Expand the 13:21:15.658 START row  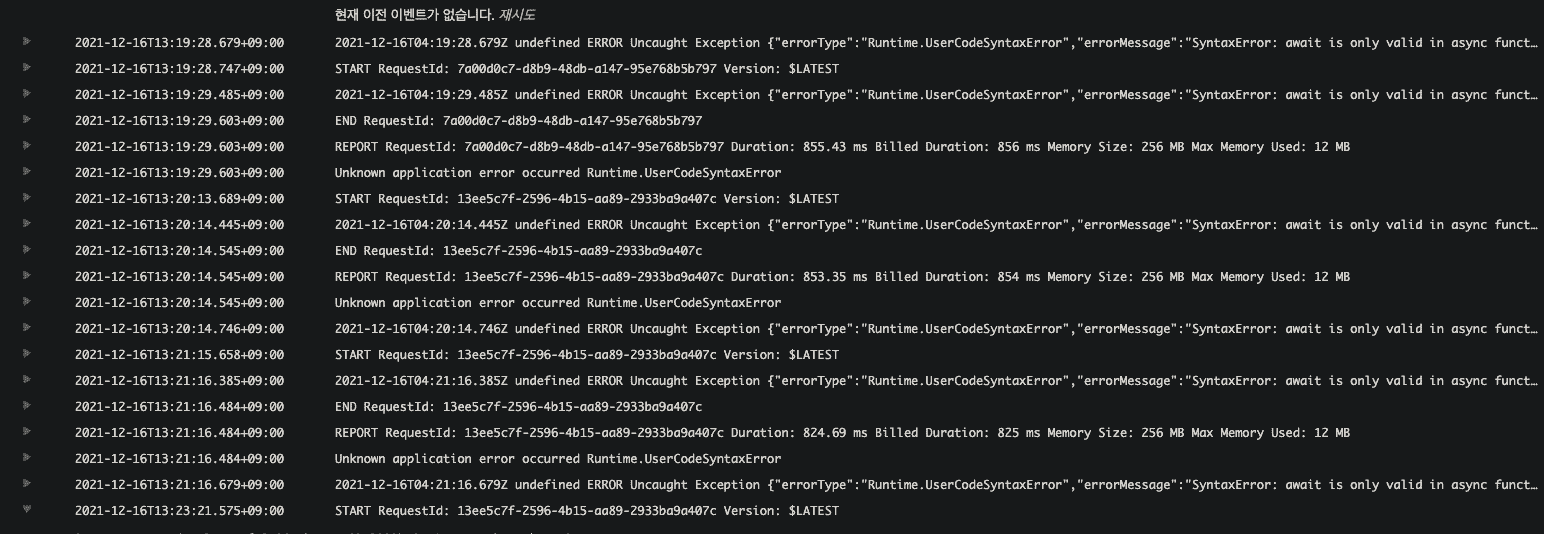click(x=26, y=354)
